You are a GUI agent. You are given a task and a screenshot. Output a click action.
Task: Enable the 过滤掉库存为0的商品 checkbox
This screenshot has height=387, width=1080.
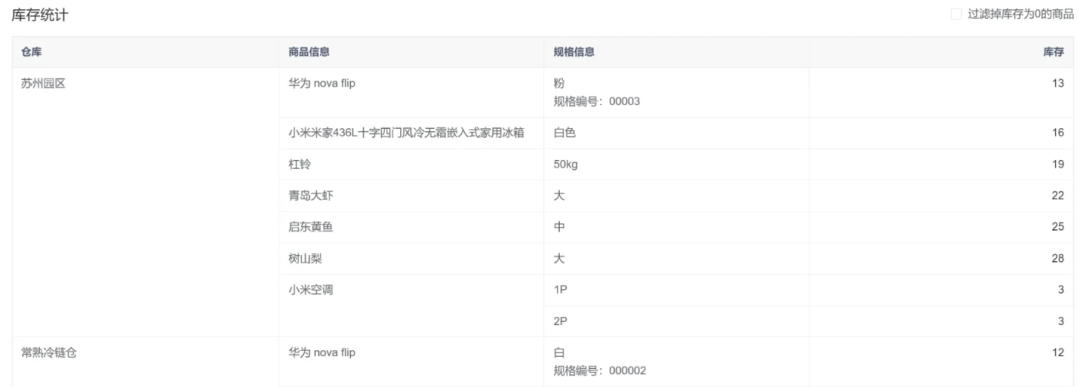956,14
